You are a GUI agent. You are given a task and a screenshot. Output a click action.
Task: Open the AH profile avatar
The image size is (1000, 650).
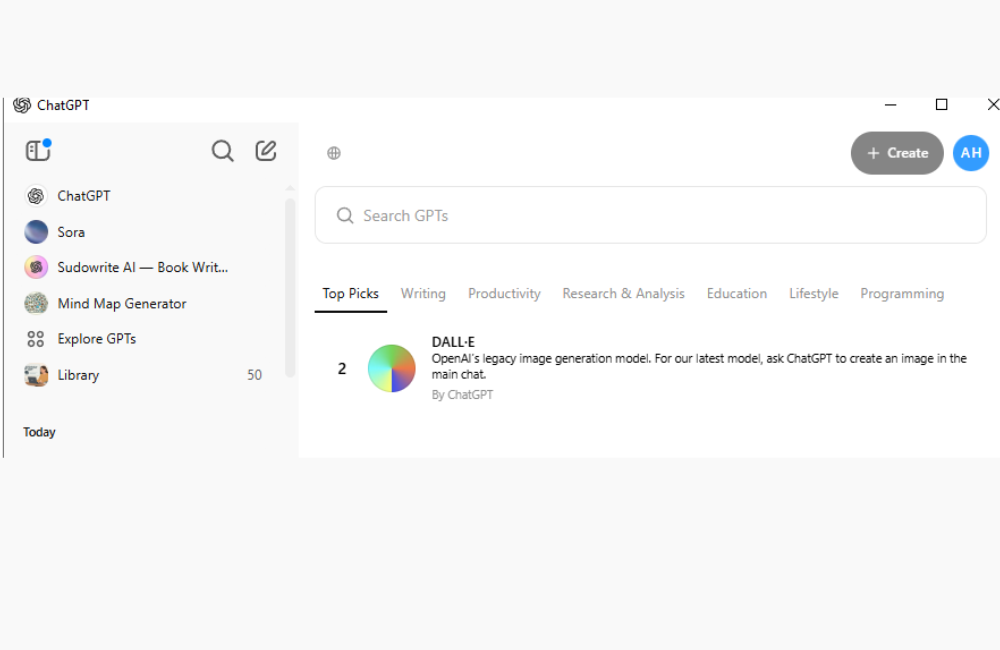pos(971,153)
